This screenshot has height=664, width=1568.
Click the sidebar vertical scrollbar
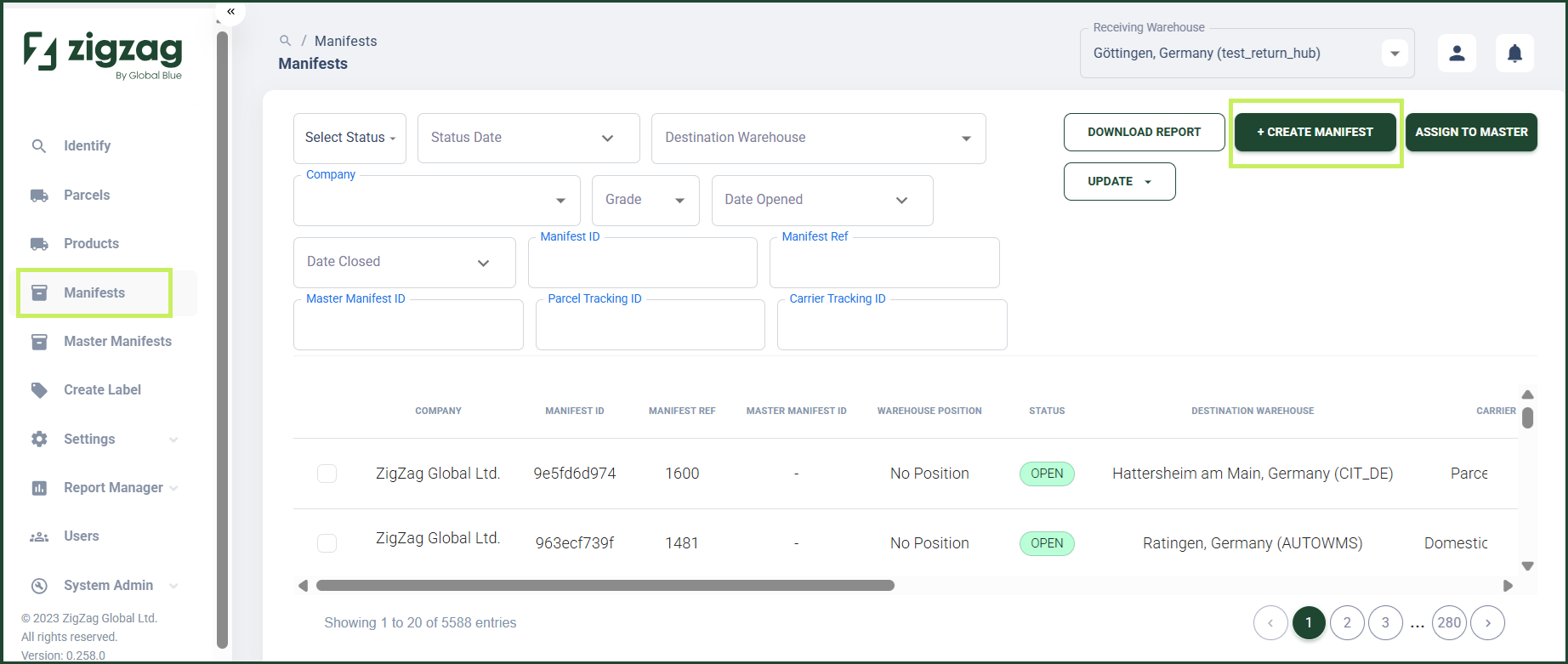coord(222,340)
